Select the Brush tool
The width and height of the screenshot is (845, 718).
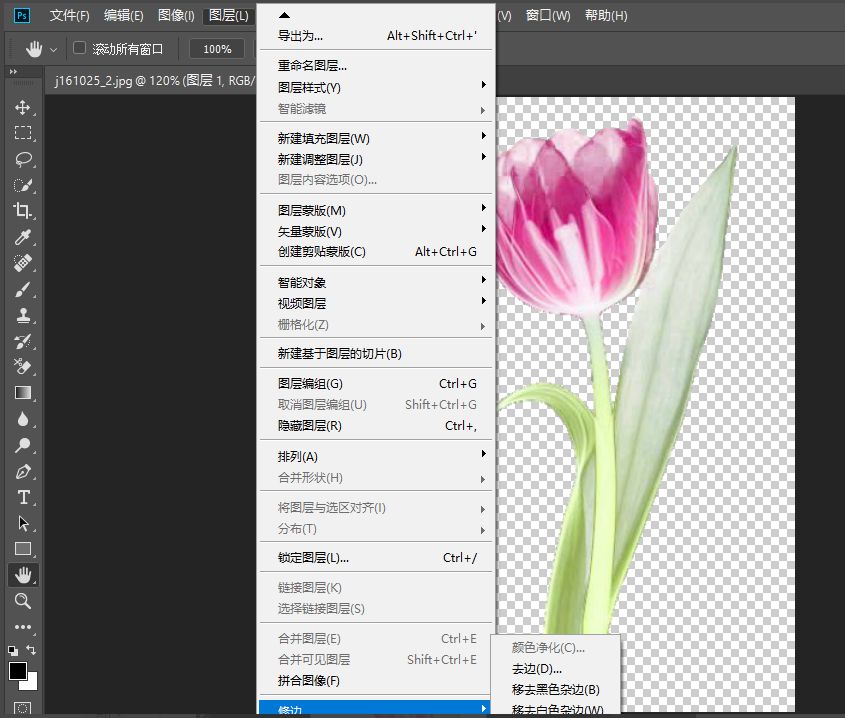tap(24, 289)
